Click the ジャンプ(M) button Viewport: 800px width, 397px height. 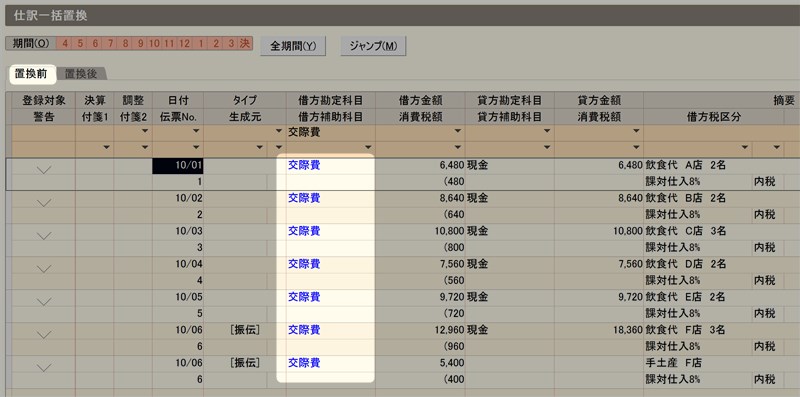pyautogui.click(x=373, y=46)
